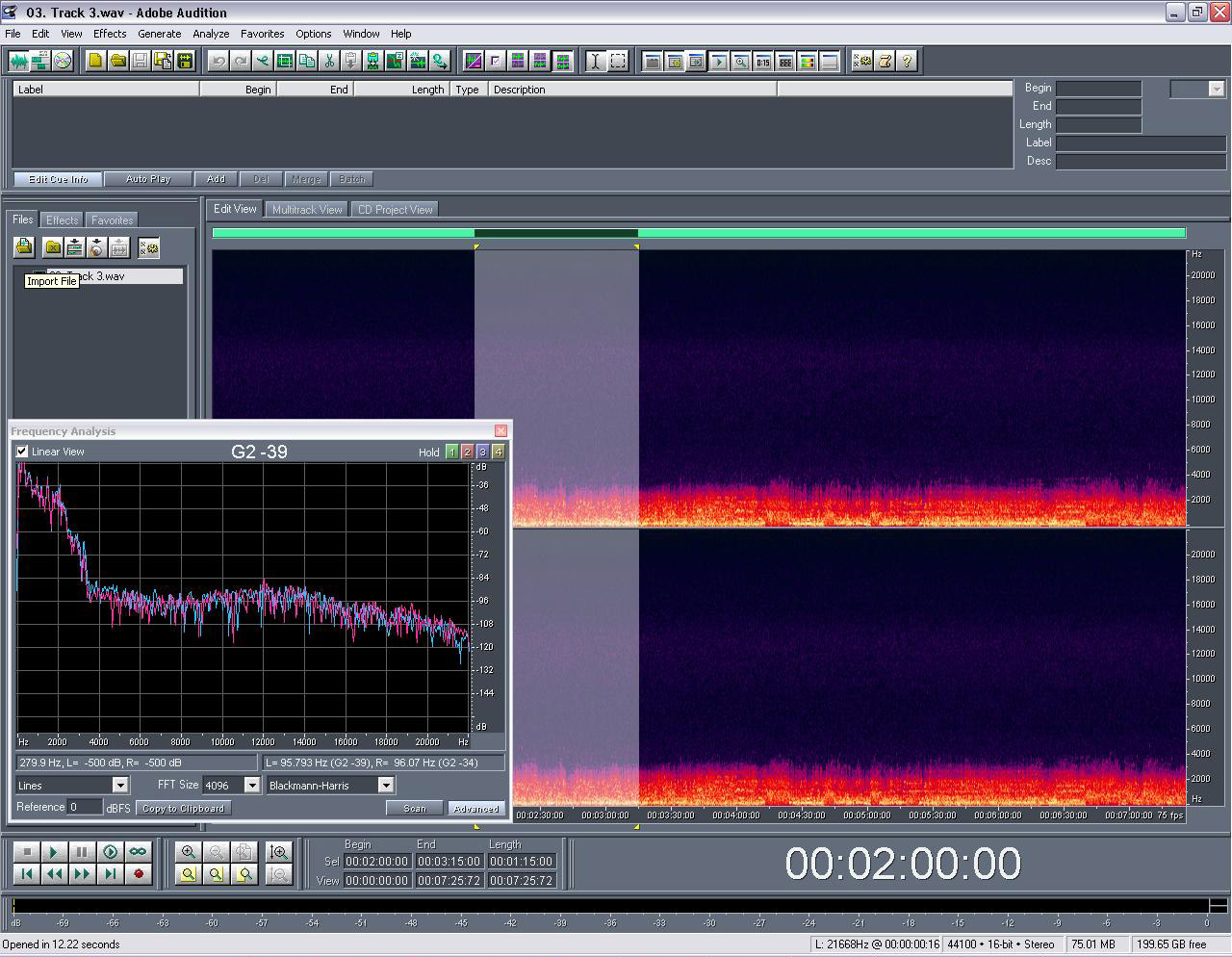Click the Pause transport button

pos(82,852)
